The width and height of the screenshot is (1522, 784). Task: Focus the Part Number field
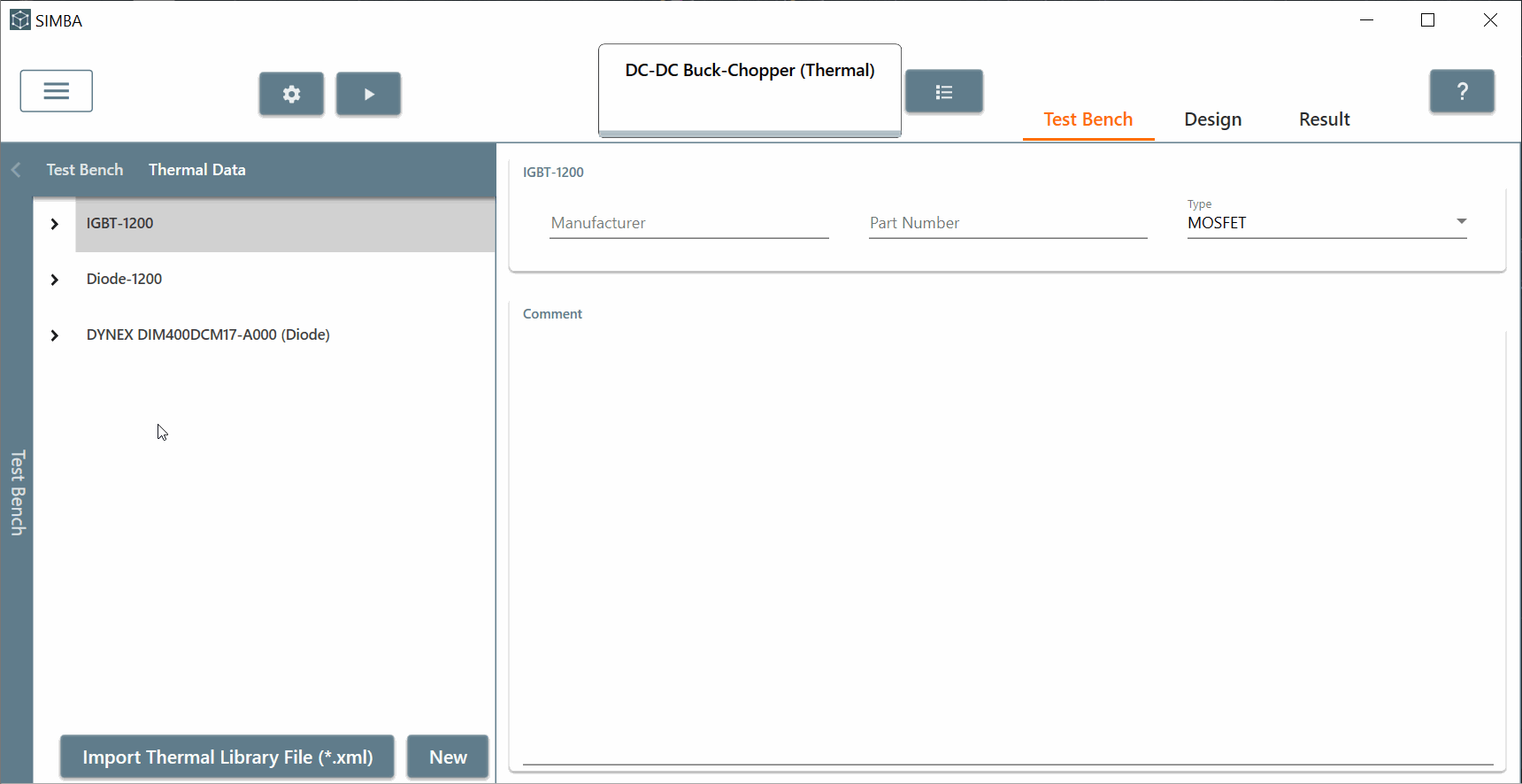[1007, 223]
